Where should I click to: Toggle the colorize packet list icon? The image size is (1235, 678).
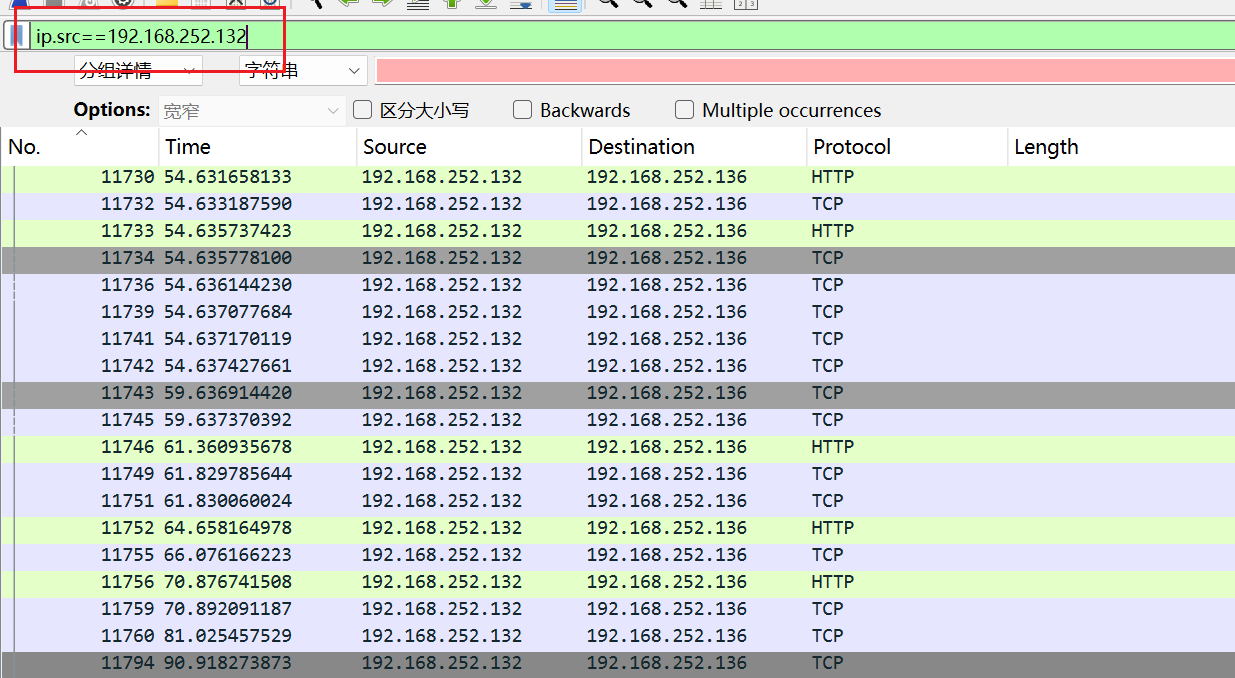coord(565,3)
